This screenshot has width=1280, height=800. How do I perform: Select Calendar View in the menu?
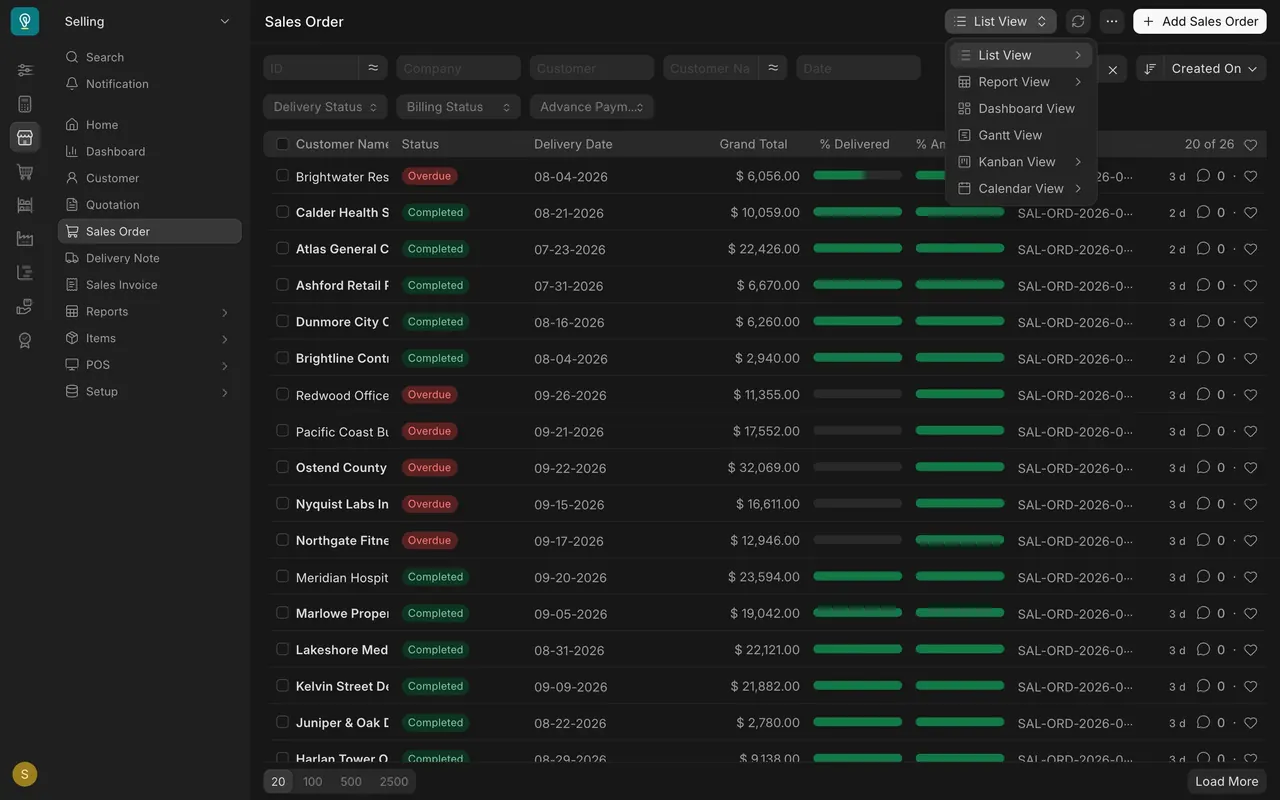(x=1021, y=188)
